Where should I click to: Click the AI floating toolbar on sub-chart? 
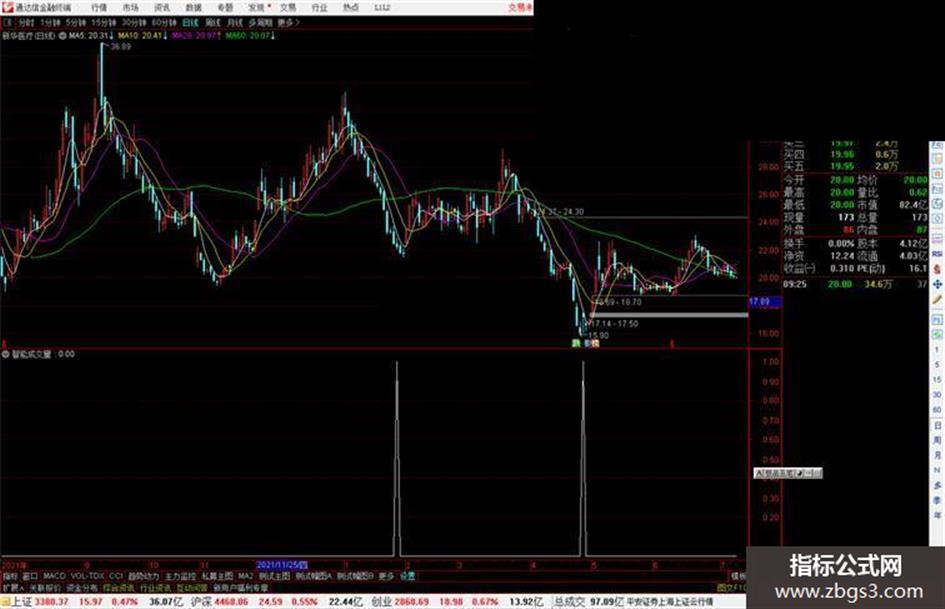coord(788,474)
